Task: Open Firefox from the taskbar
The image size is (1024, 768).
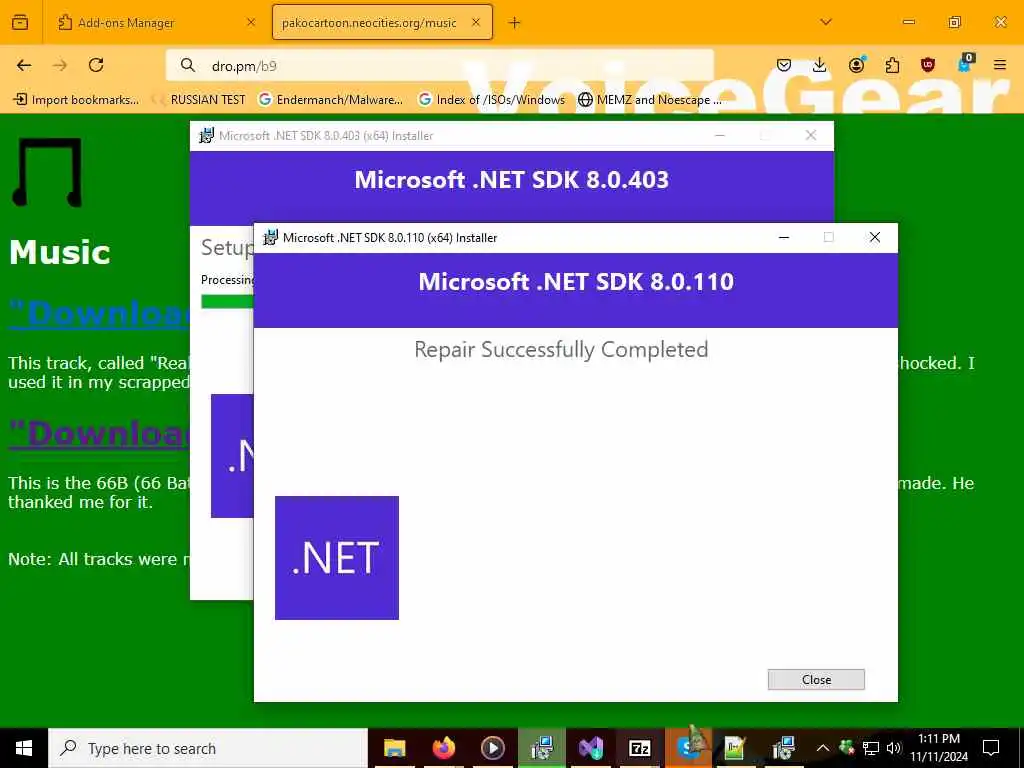Action: pos(443,748)
